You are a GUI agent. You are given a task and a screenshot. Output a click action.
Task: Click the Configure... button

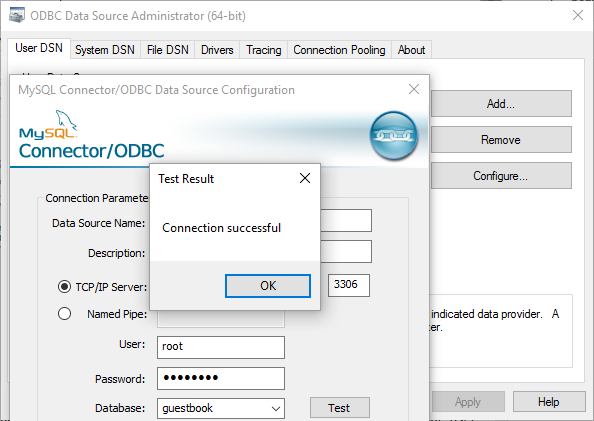pyautogui.click(x=501, y=176)
